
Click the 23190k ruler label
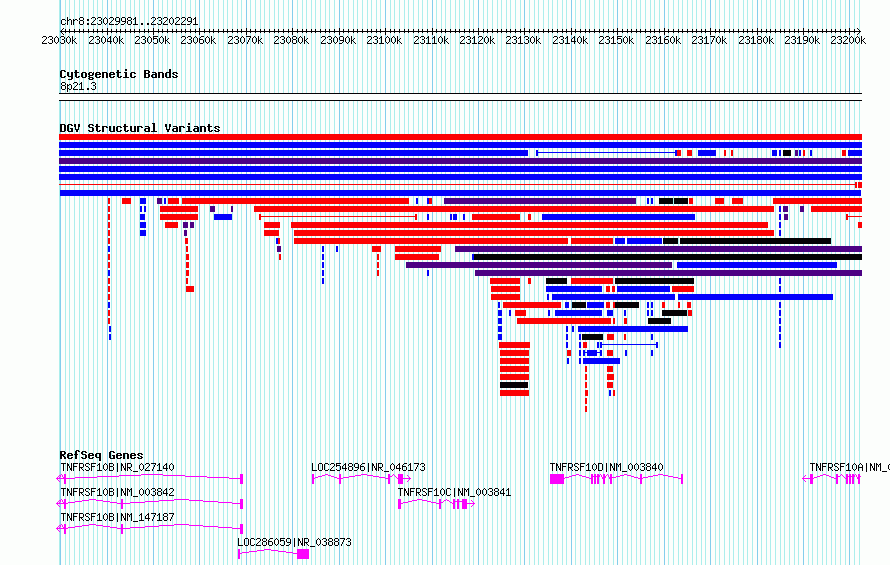(x=802, y=40)
